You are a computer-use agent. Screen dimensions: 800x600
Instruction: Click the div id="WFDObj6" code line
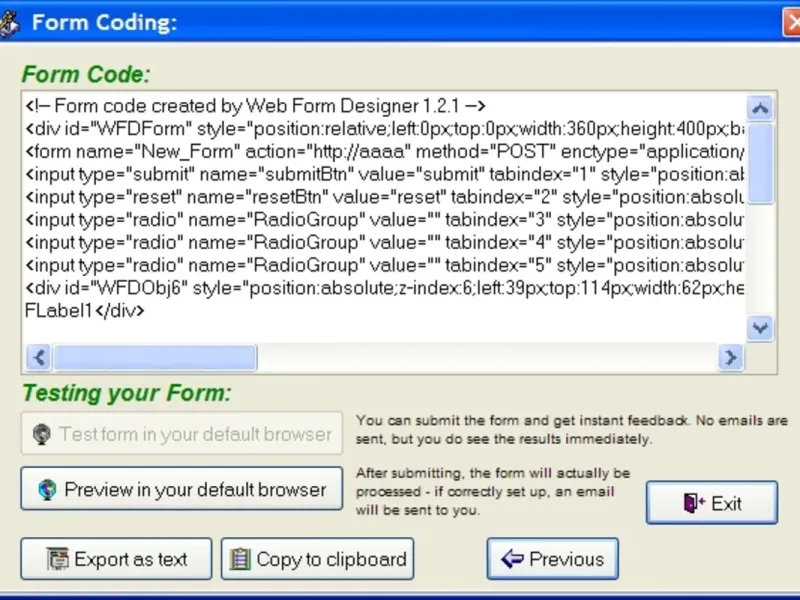pos(384,288)
